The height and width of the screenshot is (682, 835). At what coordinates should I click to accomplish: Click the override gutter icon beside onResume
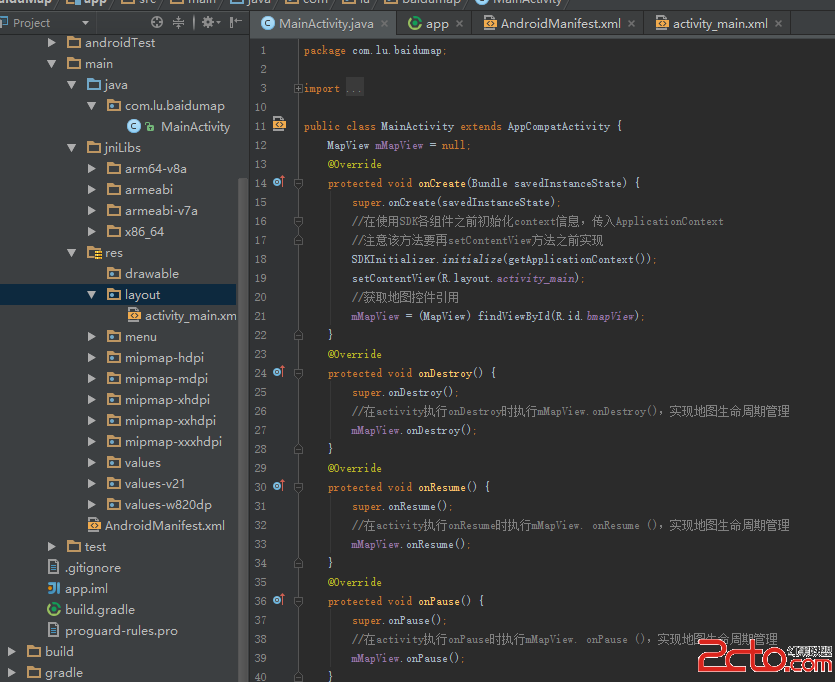(x=279, y=487)
